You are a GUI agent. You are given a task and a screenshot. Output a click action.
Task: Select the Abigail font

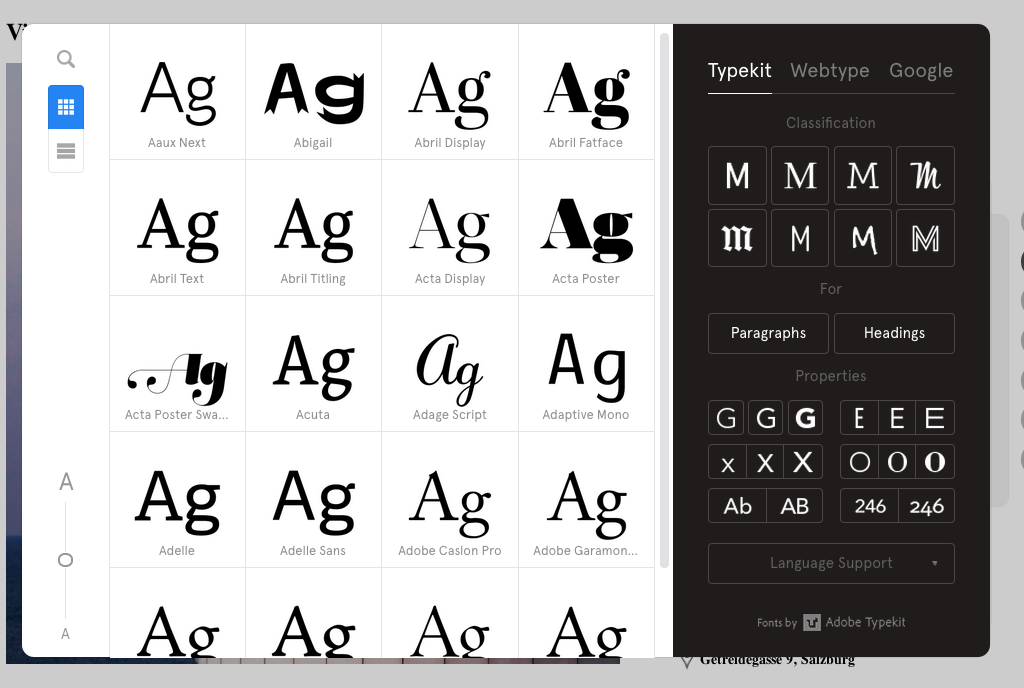coord(313,92)
